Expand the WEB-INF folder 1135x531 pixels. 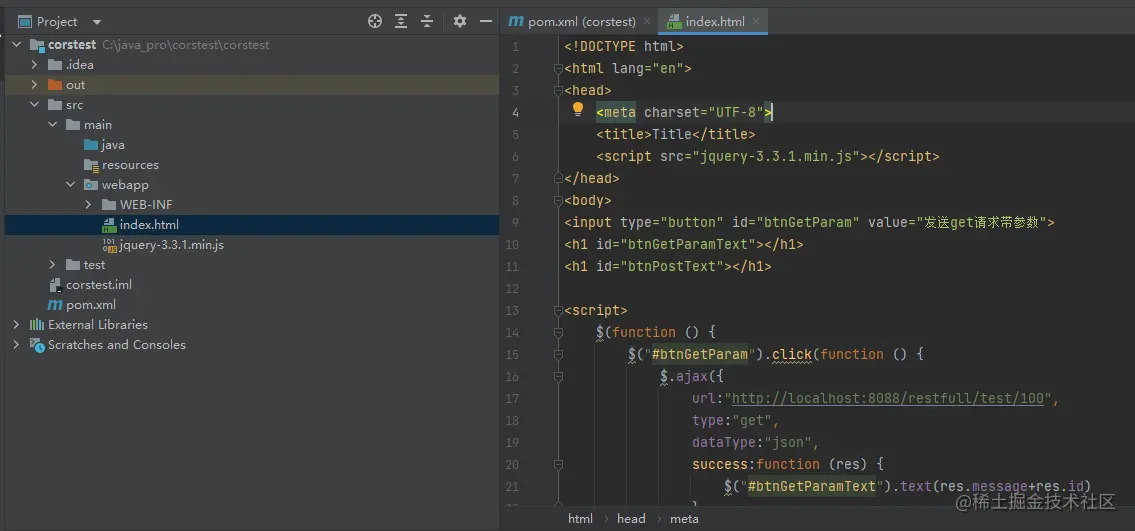click(88, 205)
